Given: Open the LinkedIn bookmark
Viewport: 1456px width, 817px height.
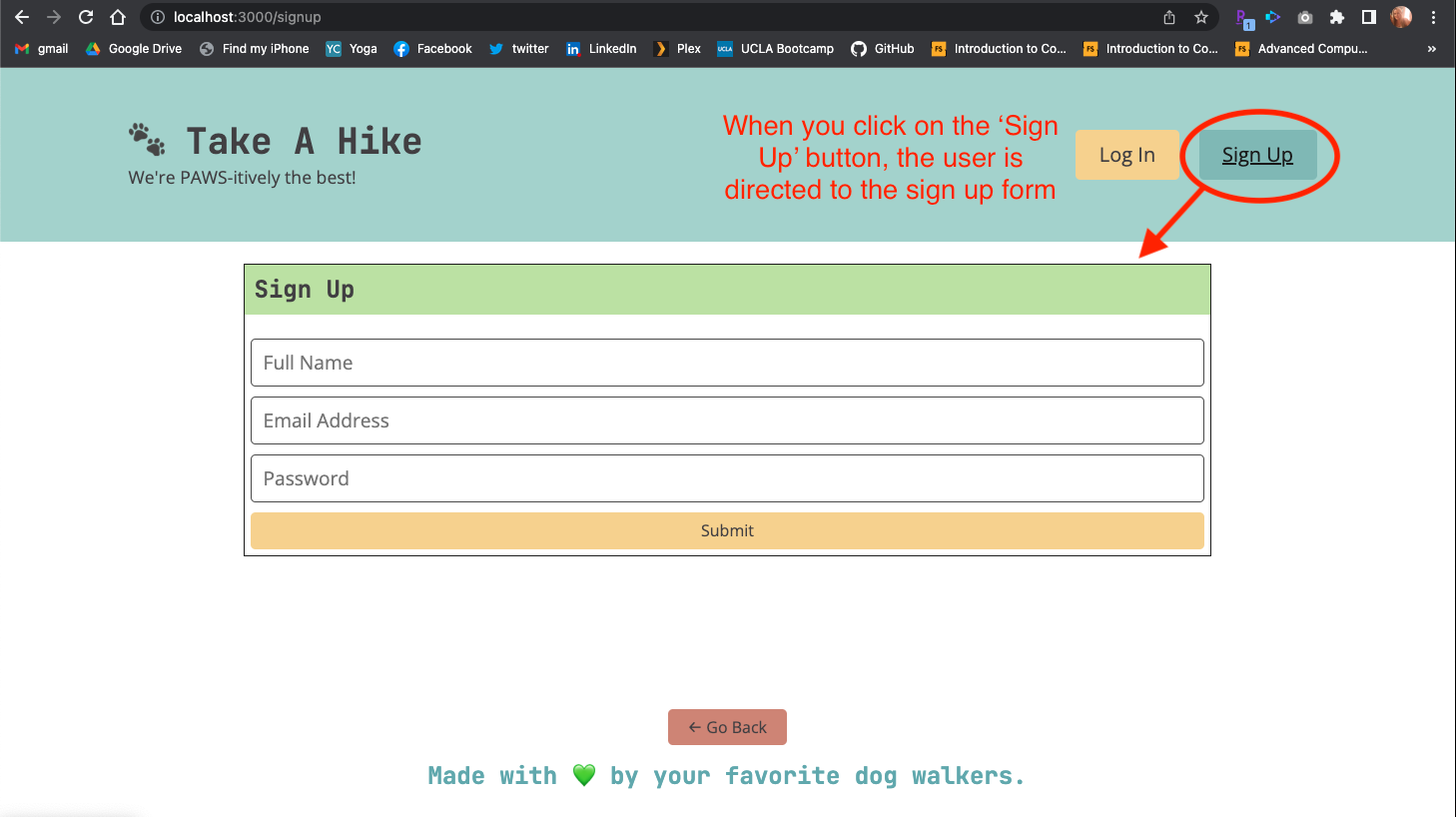Looking at the screenshot, I should click(x=601, y=49).
